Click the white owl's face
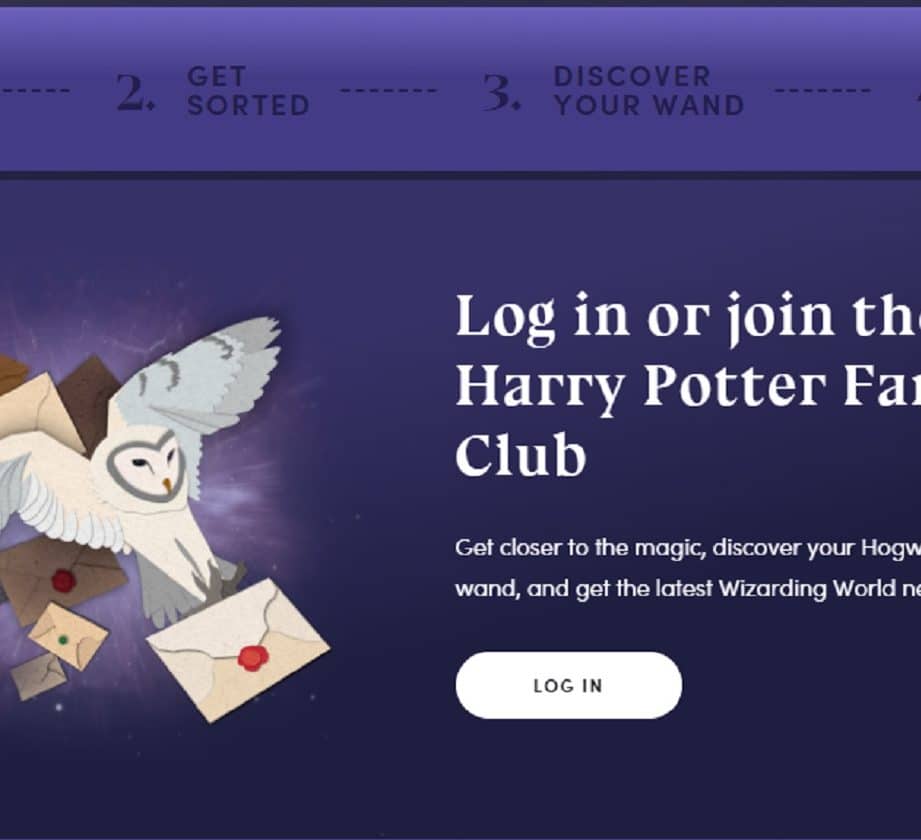 (x=147, y=466)
